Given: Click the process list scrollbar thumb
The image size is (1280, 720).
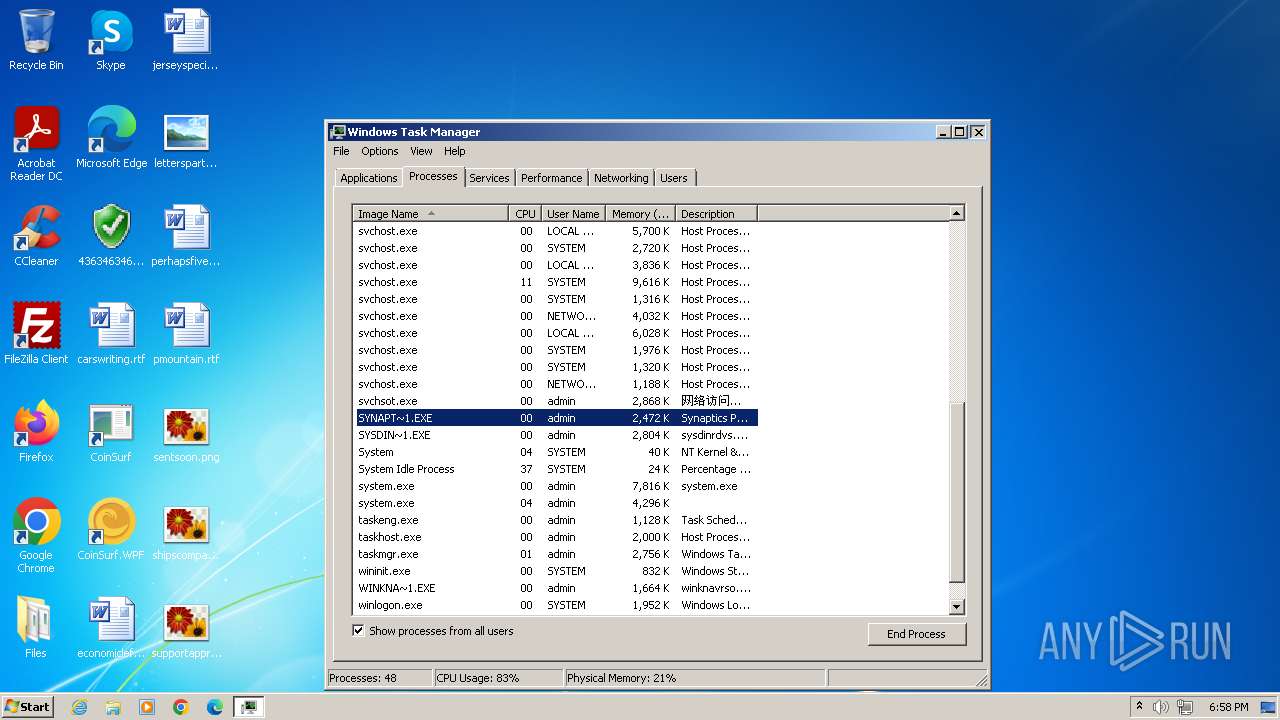Looking at the screenshot, I should [x=956, y=490].
